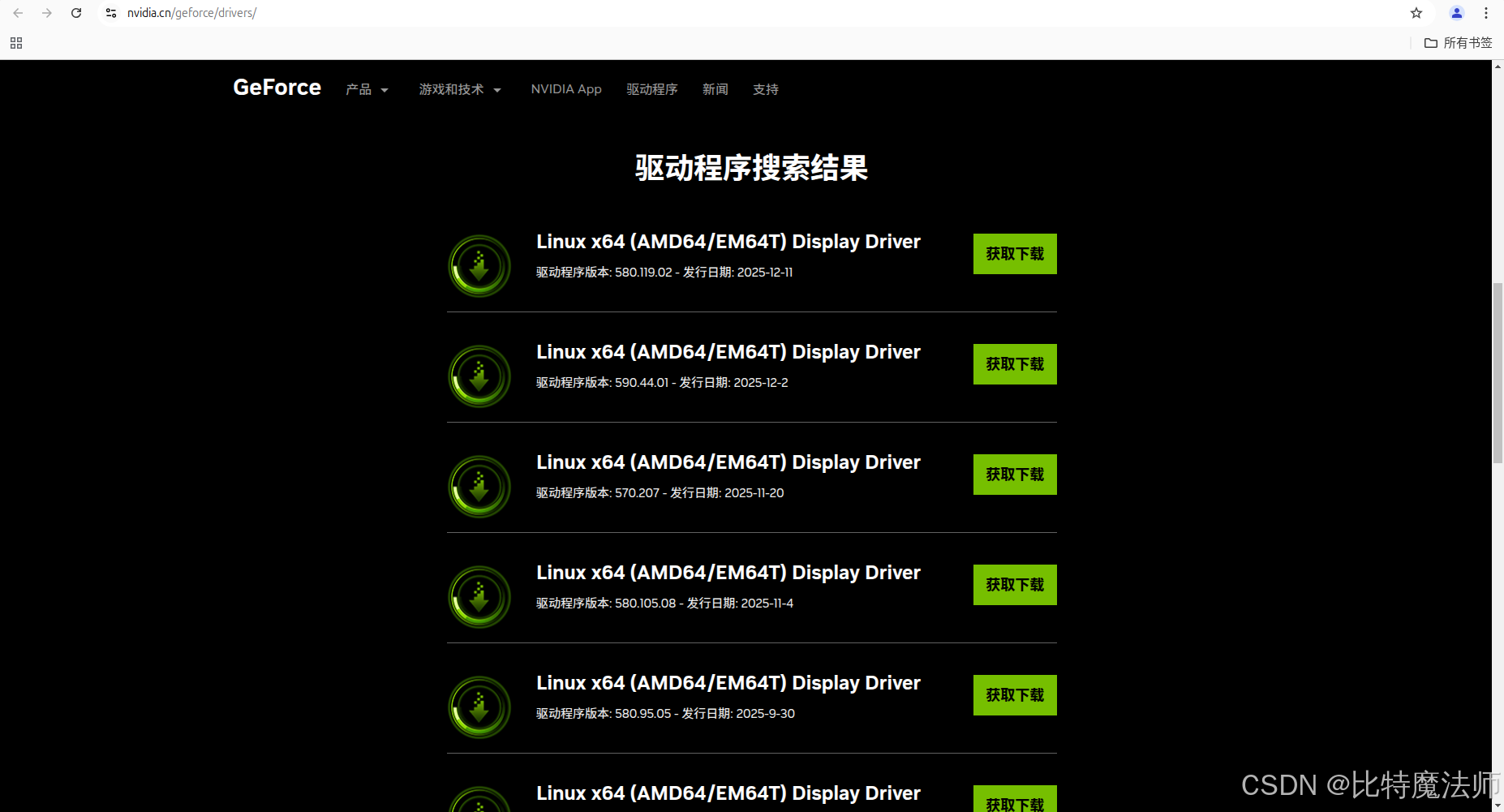Expand the 游戏和技术 dropdown menu

(460, 89)
